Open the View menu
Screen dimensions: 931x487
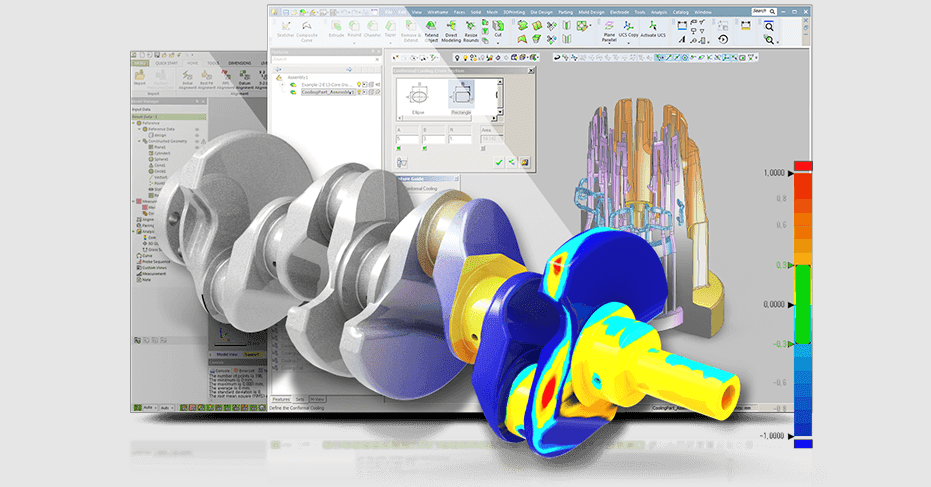tap(417, 12)
